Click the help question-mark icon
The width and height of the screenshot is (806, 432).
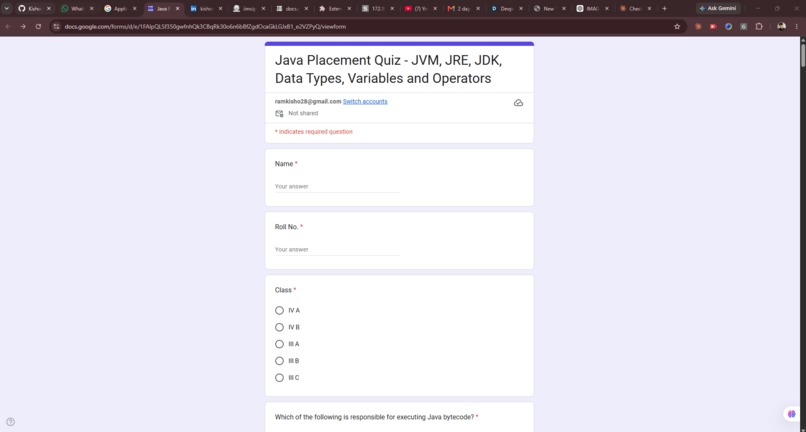coord(10,422)
